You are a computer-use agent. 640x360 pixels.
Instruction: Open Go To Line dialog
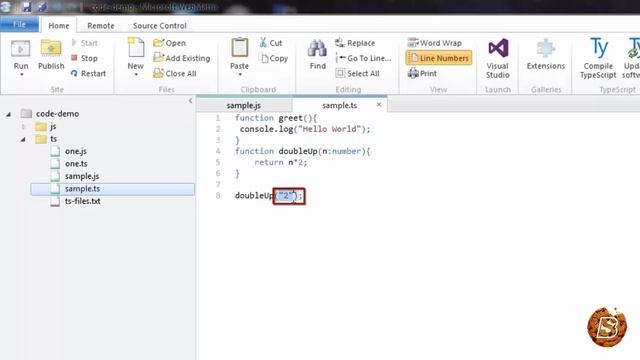coord(363,58)
